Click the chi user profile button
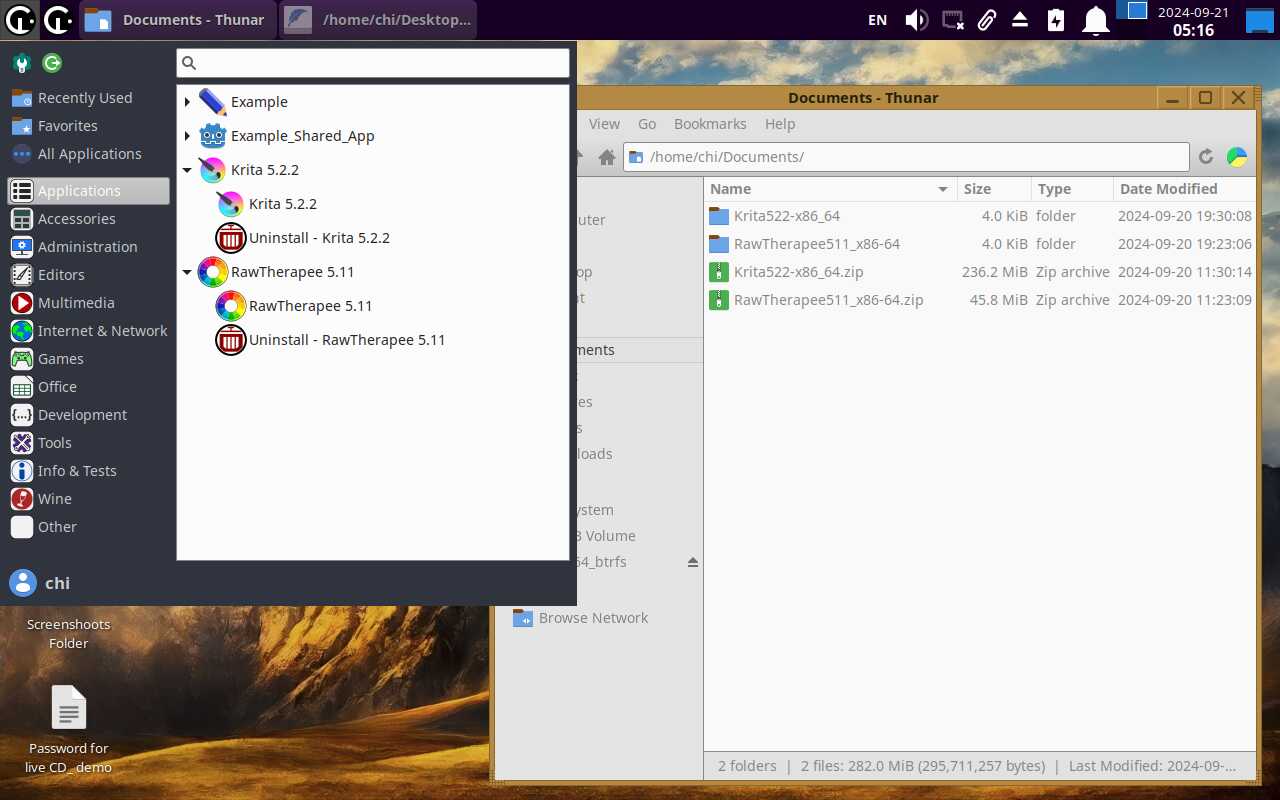Image resolution: width=1280 pixels, height=800 pixels. pyautogui.click(x=40, y=583)
